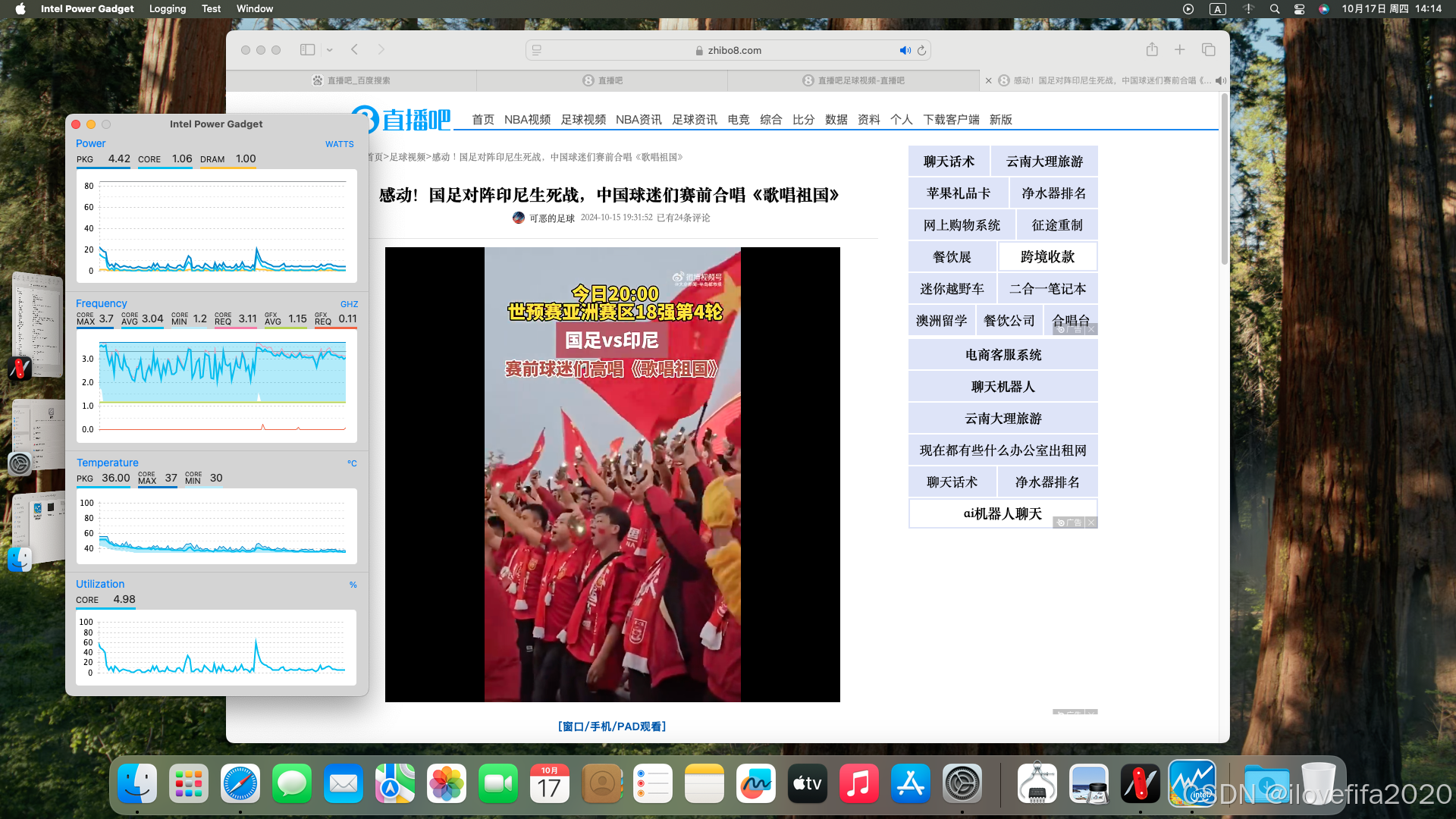Open Control Center in the menu bar
Viewport: 1456px width, 819px height.
point(1299,9)
